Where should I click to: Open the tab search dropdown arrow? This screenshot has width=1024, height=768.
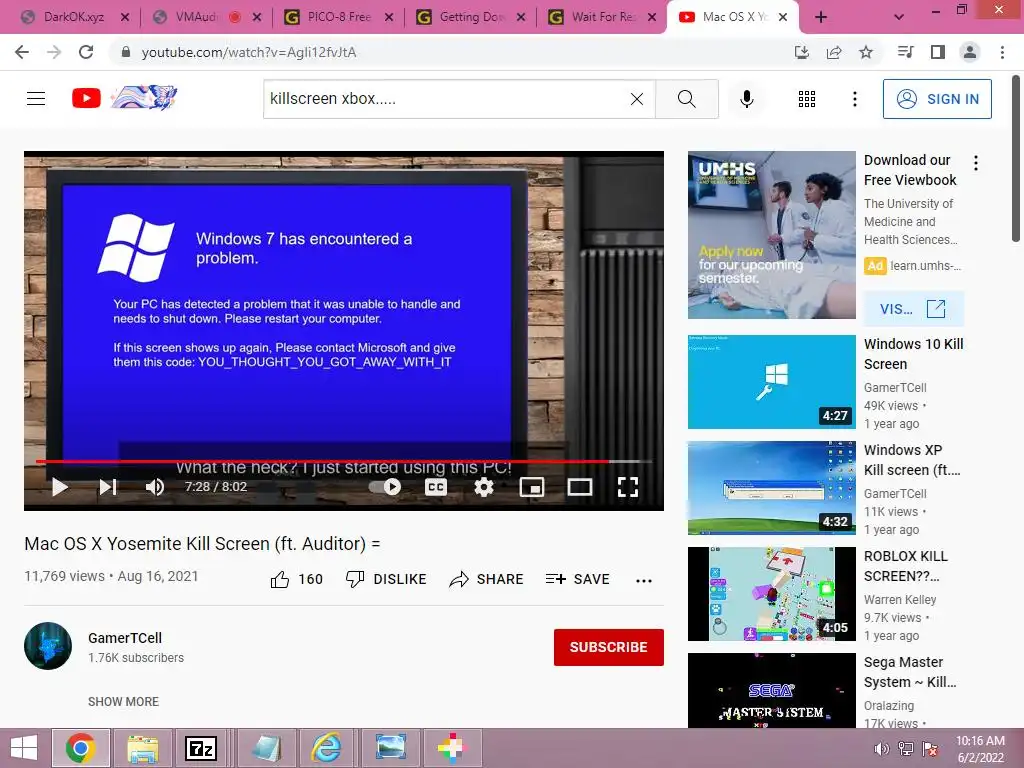(x=899, y=18)
